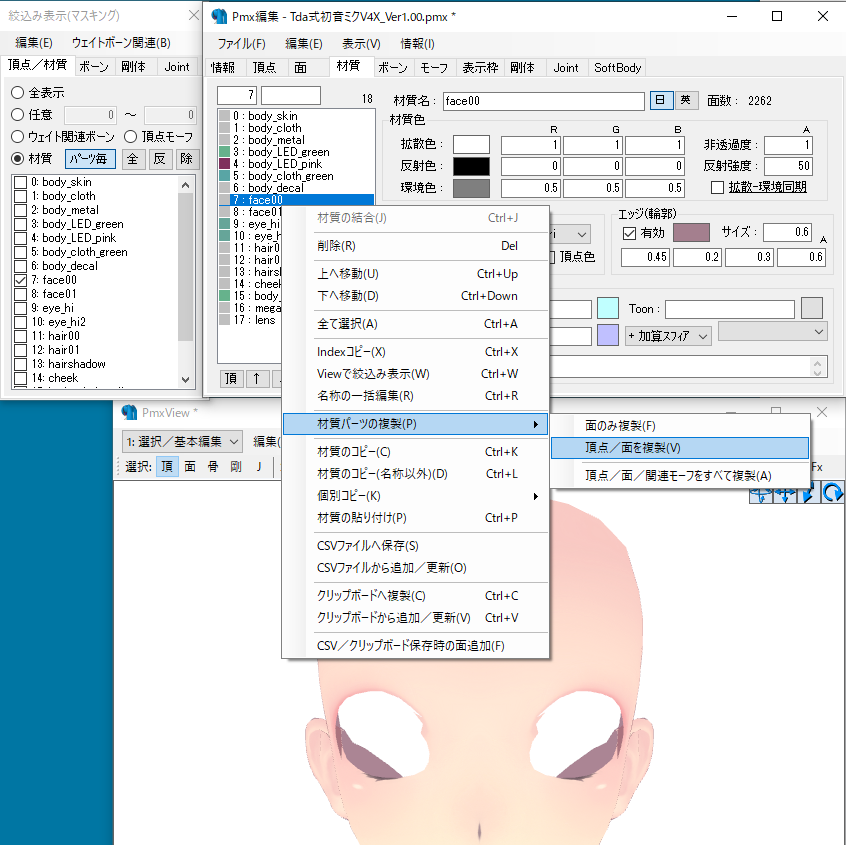
Task: Select Joint (J) selection mode in PmxView
Action: point(259,466)
